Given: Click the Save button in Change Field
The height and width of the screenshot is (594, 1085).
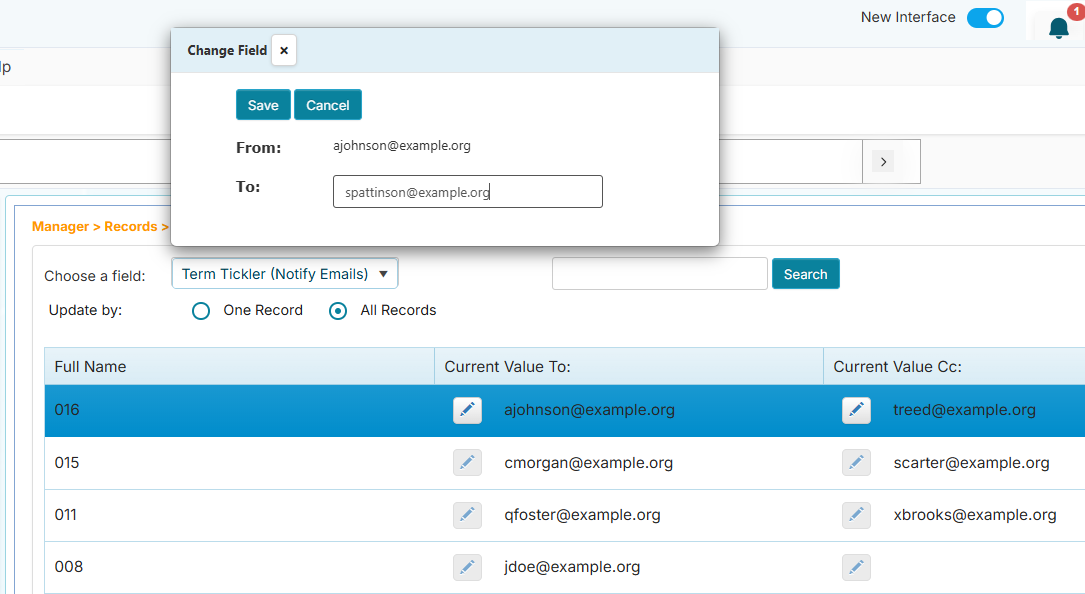Looking at the screenshot, I should pos(263,105).
